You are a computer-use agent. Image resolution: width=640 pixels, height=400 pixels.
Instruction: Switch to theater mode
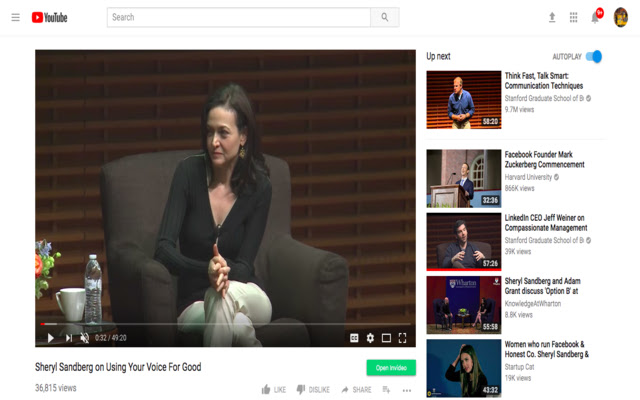click(x=386, y=338)
